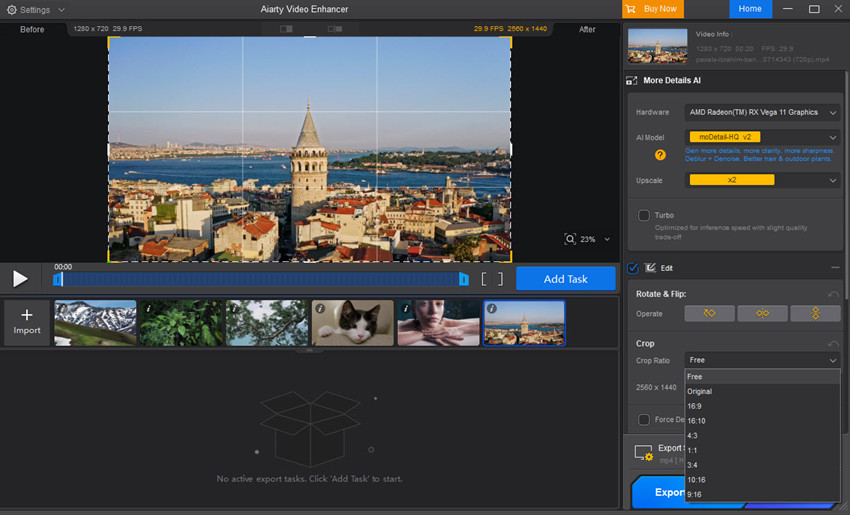The width and height of the screenshot is (850, 515).
Task: Click the AI model help question icon
Action: tap(660, 155)
